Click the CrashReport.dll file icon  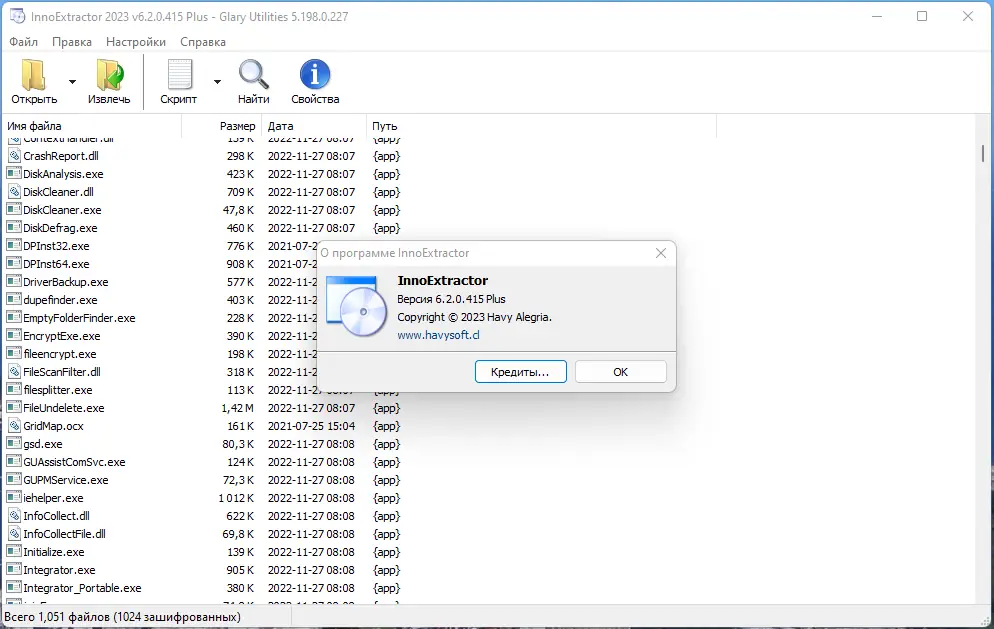click(14, 155)
